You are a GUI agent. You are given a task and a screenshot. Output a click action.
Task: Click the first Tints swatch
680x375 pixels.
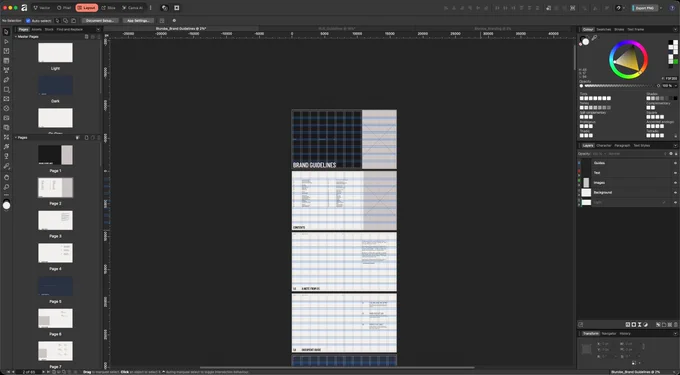pyautogui.click(x=582, y=98)
